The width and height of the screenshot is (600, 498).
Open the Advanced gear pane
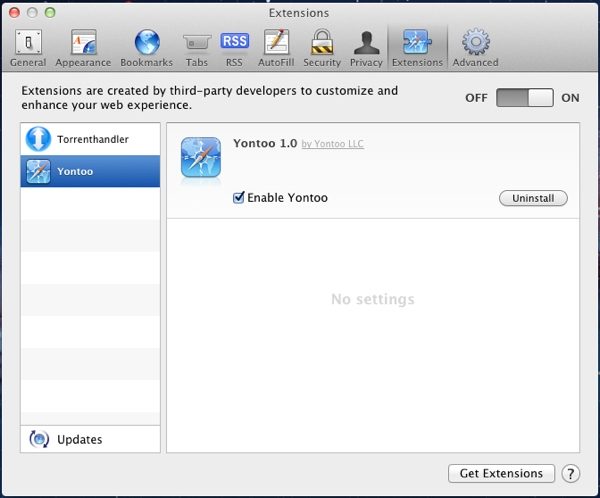click(x=474, y=47)
